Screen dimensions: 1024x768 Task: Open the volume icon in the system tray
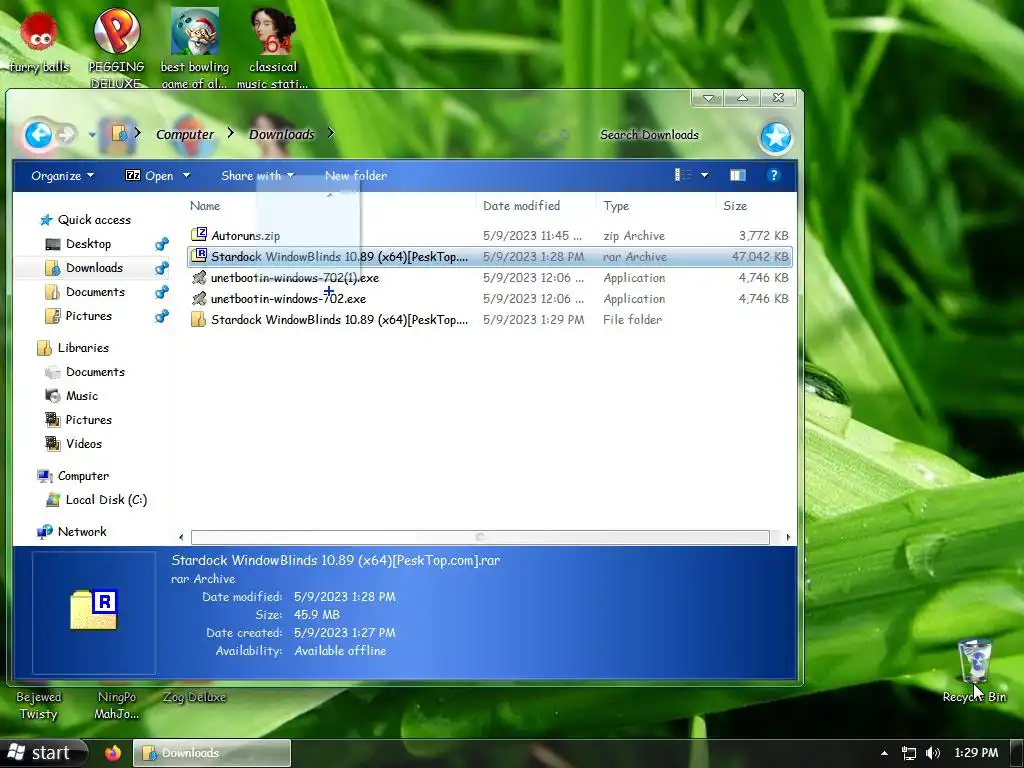point(933,753)
